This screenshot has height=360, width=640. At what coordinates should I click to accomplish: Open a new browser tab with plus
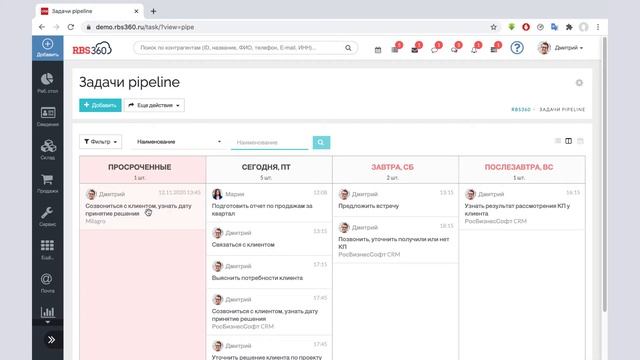(153, 11)
